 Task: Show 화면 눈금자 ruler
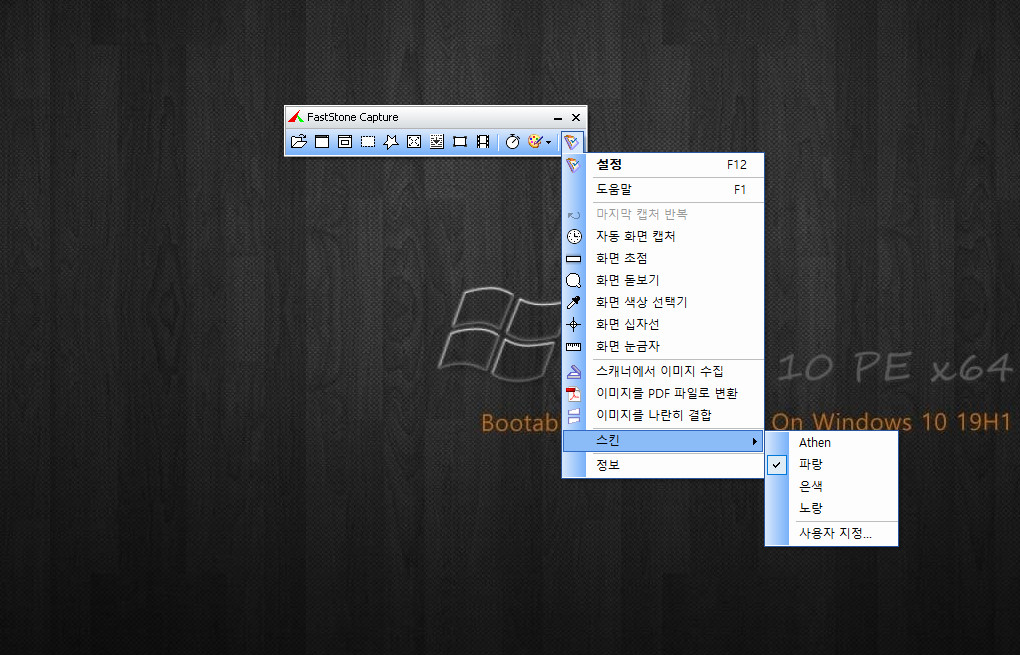664,347
